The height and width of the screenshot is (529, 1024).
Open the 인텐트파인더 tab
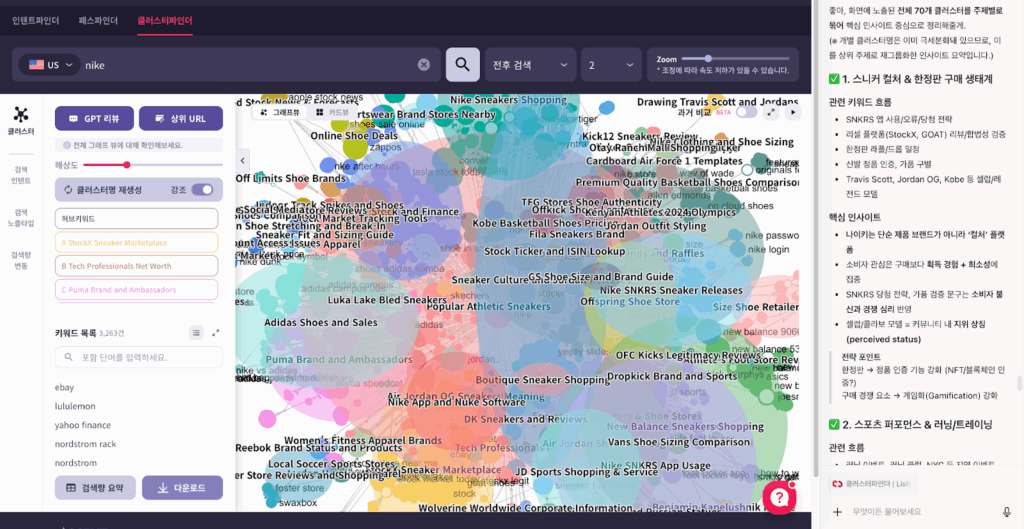click(35, 20)
